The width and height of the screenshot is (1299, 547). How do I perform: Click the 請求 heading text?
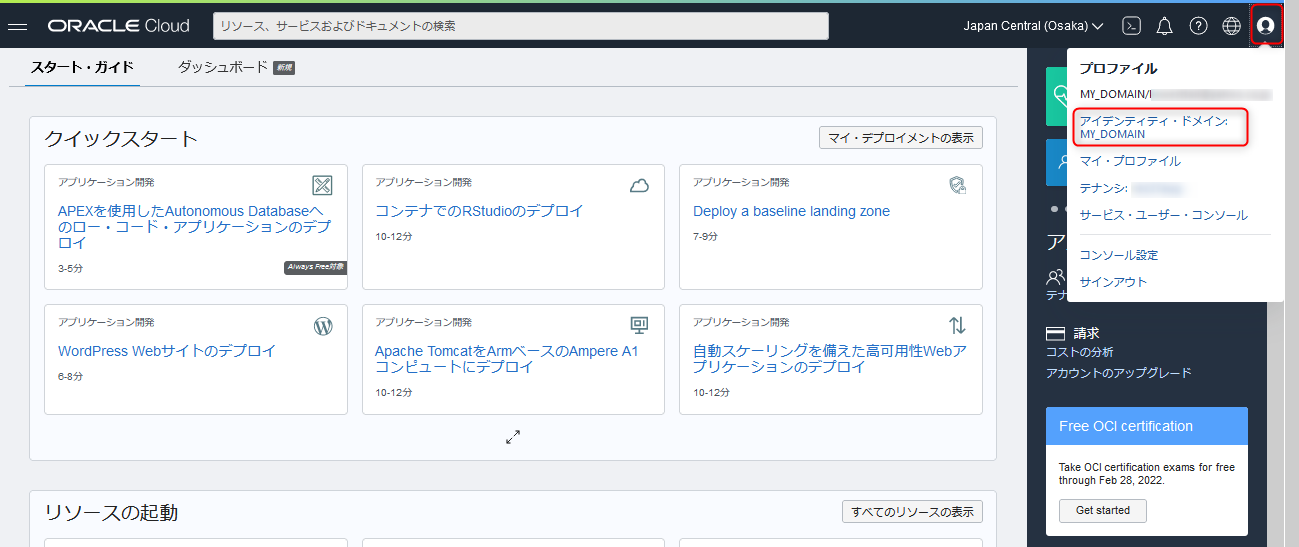point(1086,333)
